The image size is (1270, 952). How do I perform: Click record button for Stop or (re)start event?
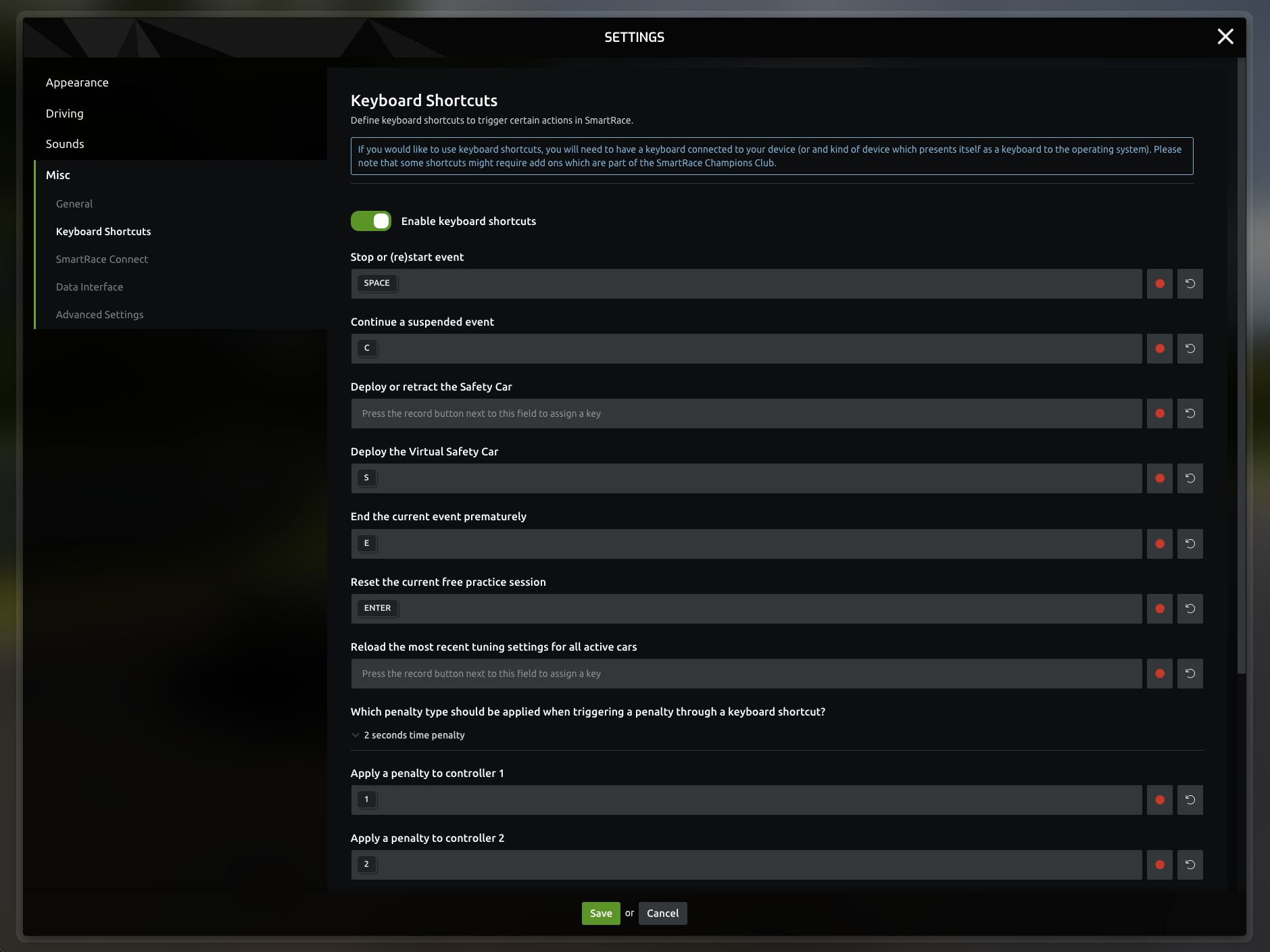[x=1159, y=284]
